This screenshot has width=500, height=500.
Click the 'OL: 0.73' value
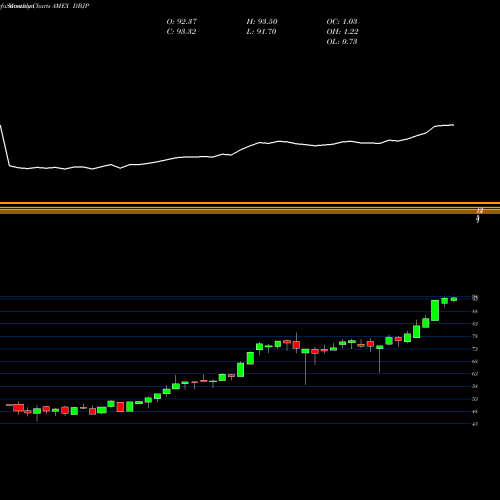click(x=342, y=42)
